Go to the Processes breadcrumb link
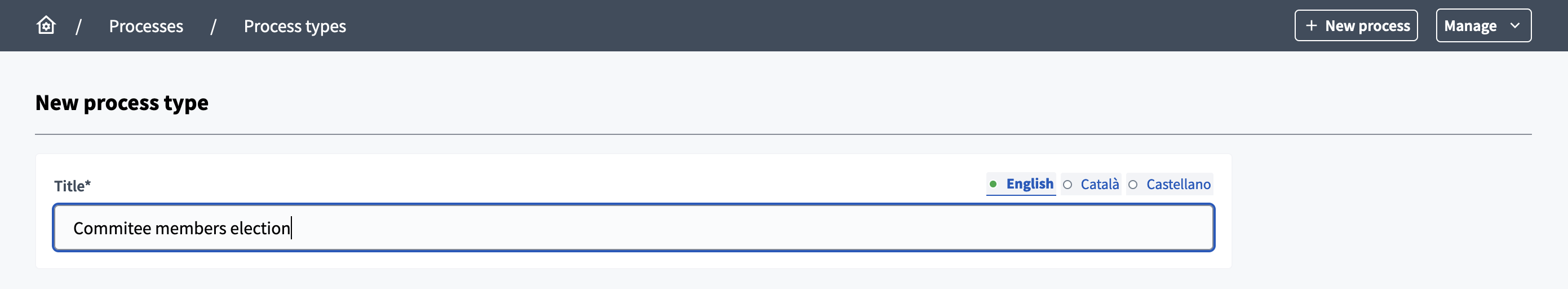 coord(146,26)
